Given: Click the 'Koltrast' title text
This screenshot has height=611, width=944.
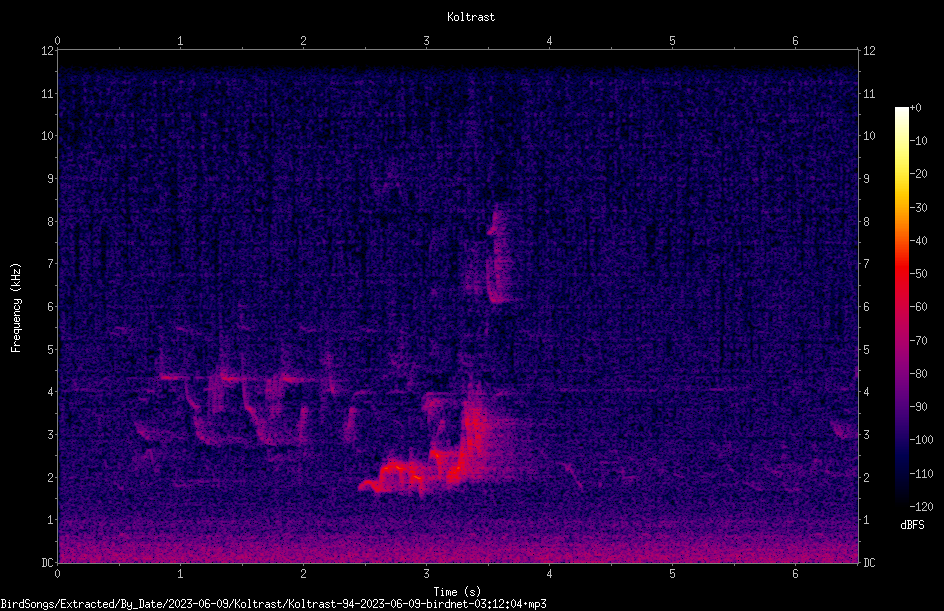Looking at the screenshot, I should coord(471,17).
